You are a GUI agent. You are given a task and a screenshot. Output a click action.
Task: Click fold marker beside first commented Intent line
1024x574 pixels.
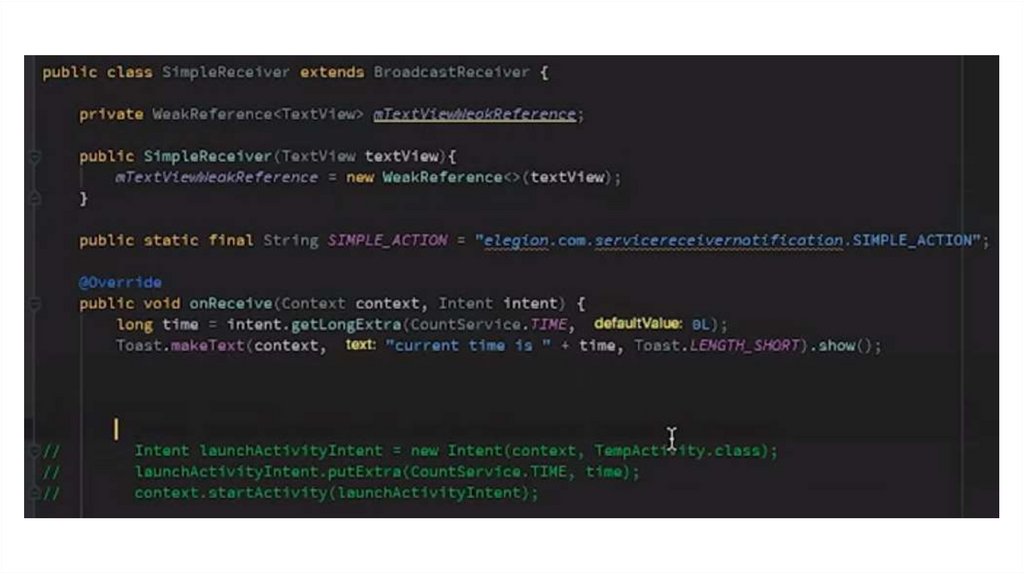pos(35,451)
